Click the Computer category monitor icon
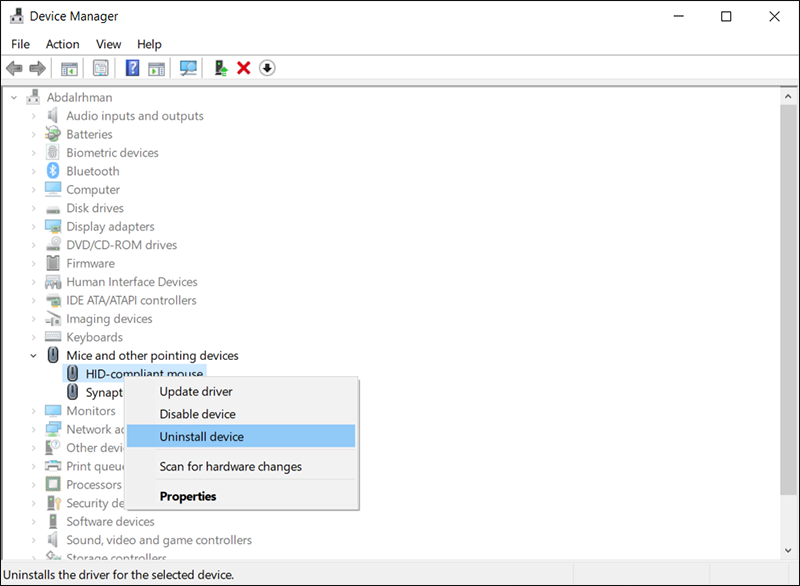The height and width of the screenshot is (586, 800). [x=53, y=189]
